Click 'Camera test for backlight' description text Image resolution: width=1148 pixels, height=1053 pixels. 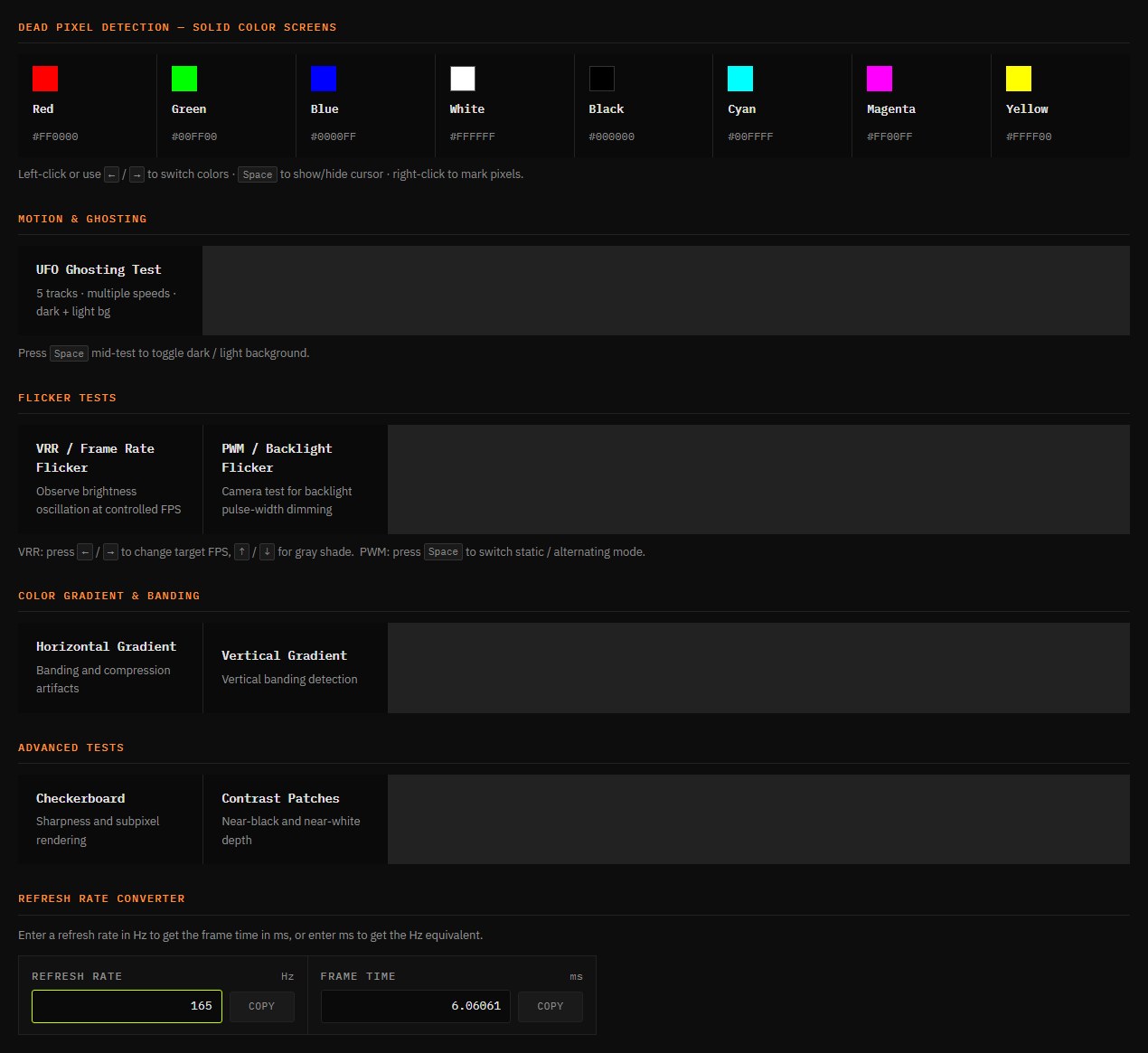point(287,501)
